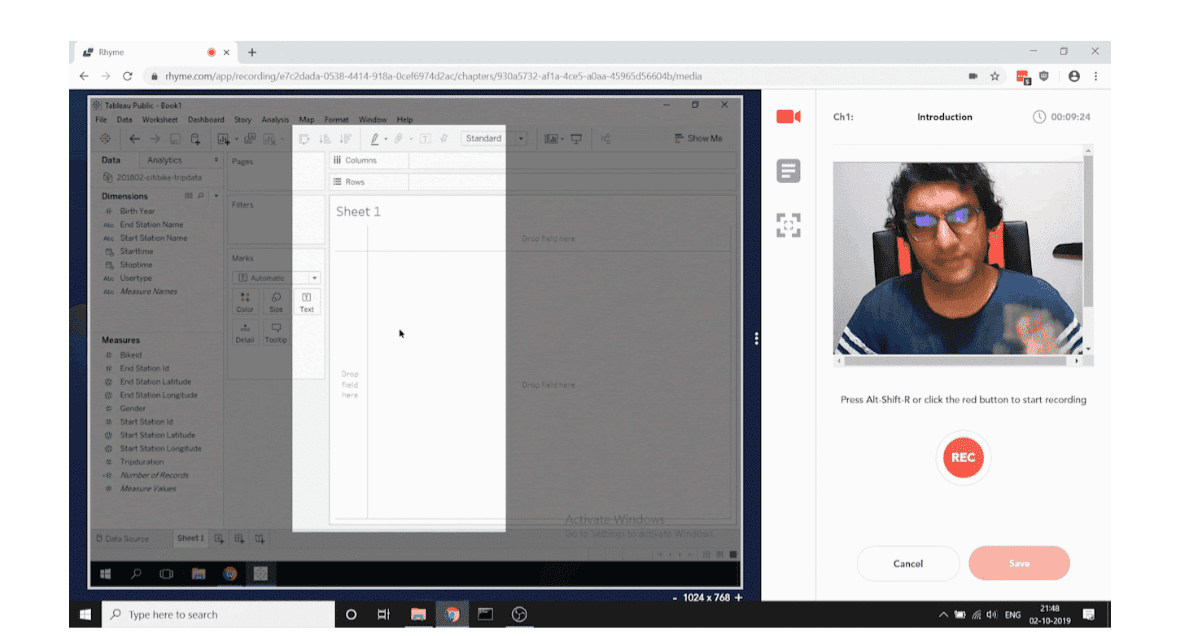Click the red video camera icon in Rhyme sidebar
The width and height of the screenshot is (1194, 636).
click(788, 117)
